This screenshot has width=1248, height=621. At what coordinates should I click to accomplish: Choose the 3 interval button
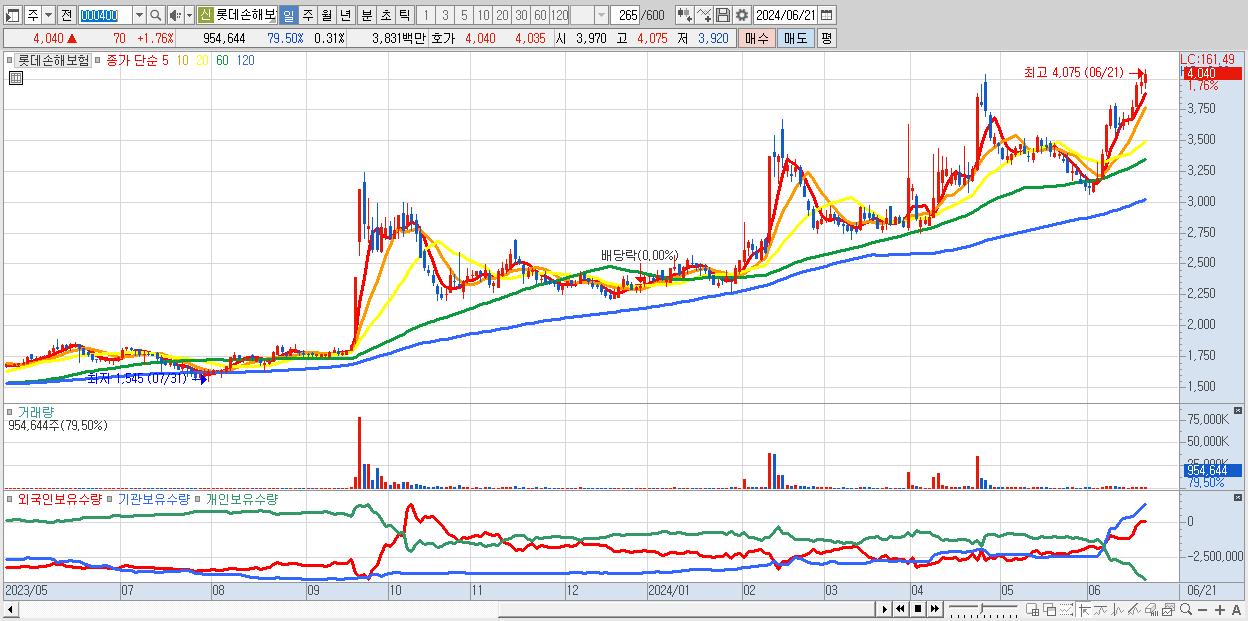(x=445, y=15)
